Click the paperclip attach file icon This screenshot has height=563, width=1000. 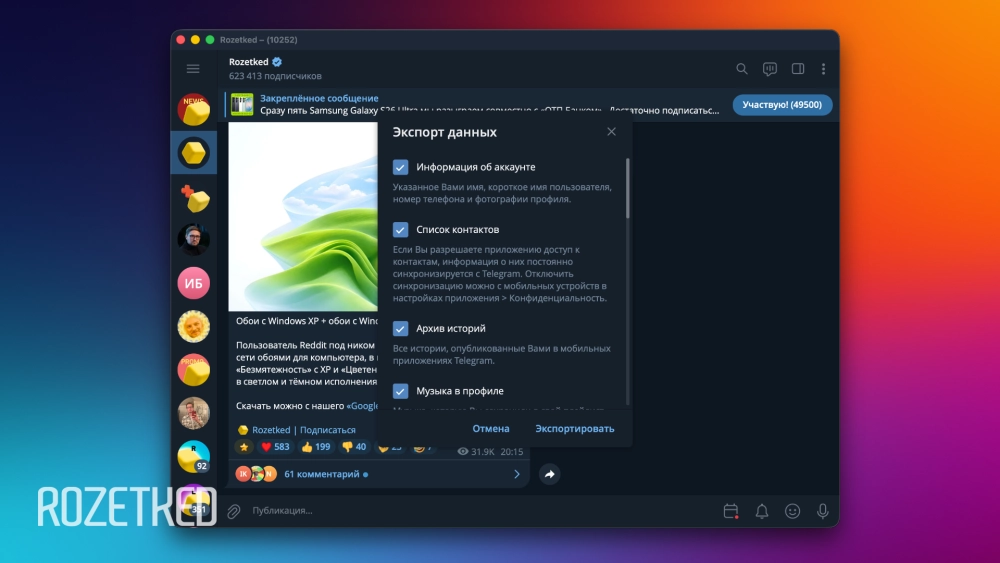click(233, 511)
